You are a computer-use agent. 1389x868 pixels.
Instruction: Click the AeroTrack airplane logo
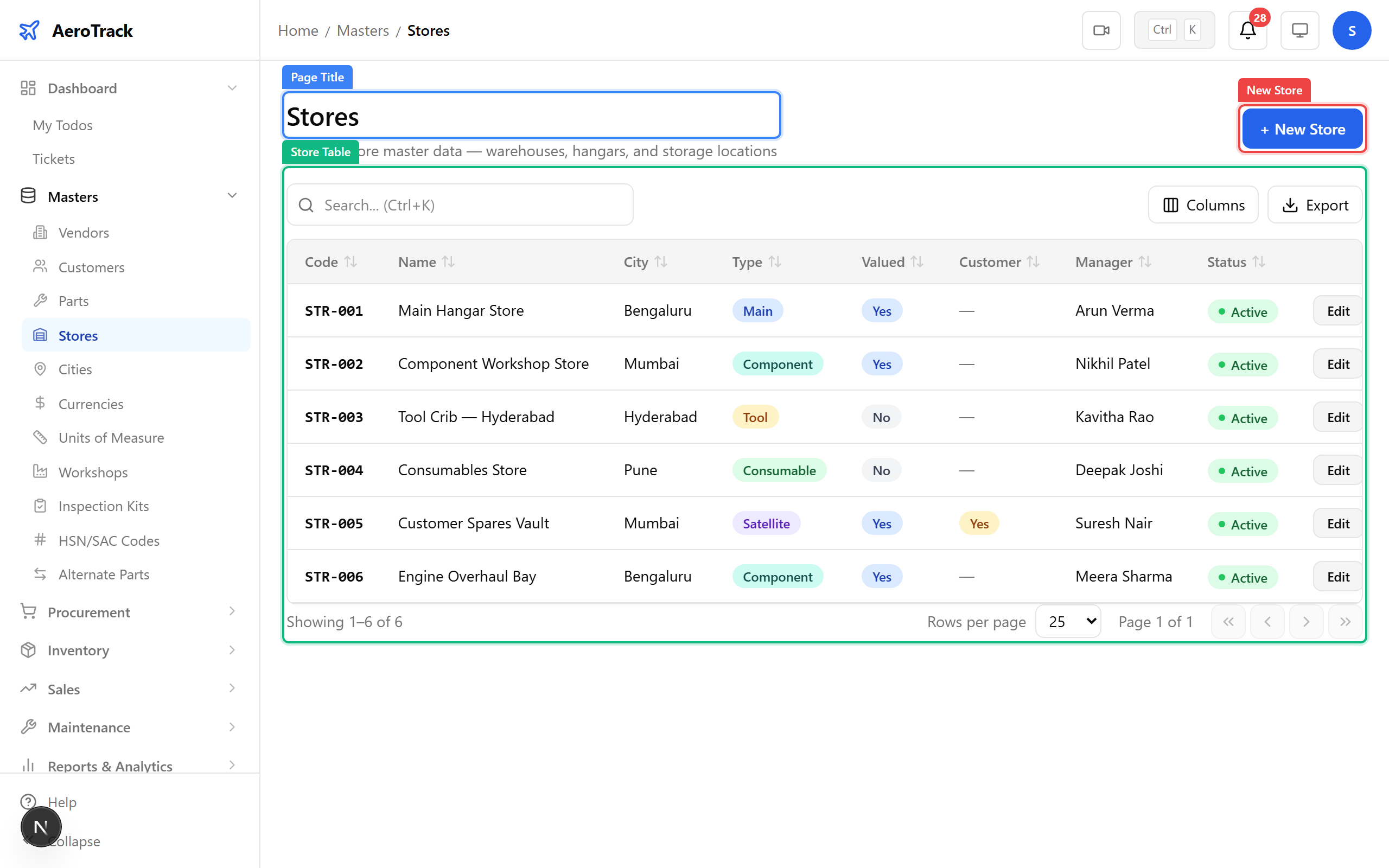tap(29, 30)
